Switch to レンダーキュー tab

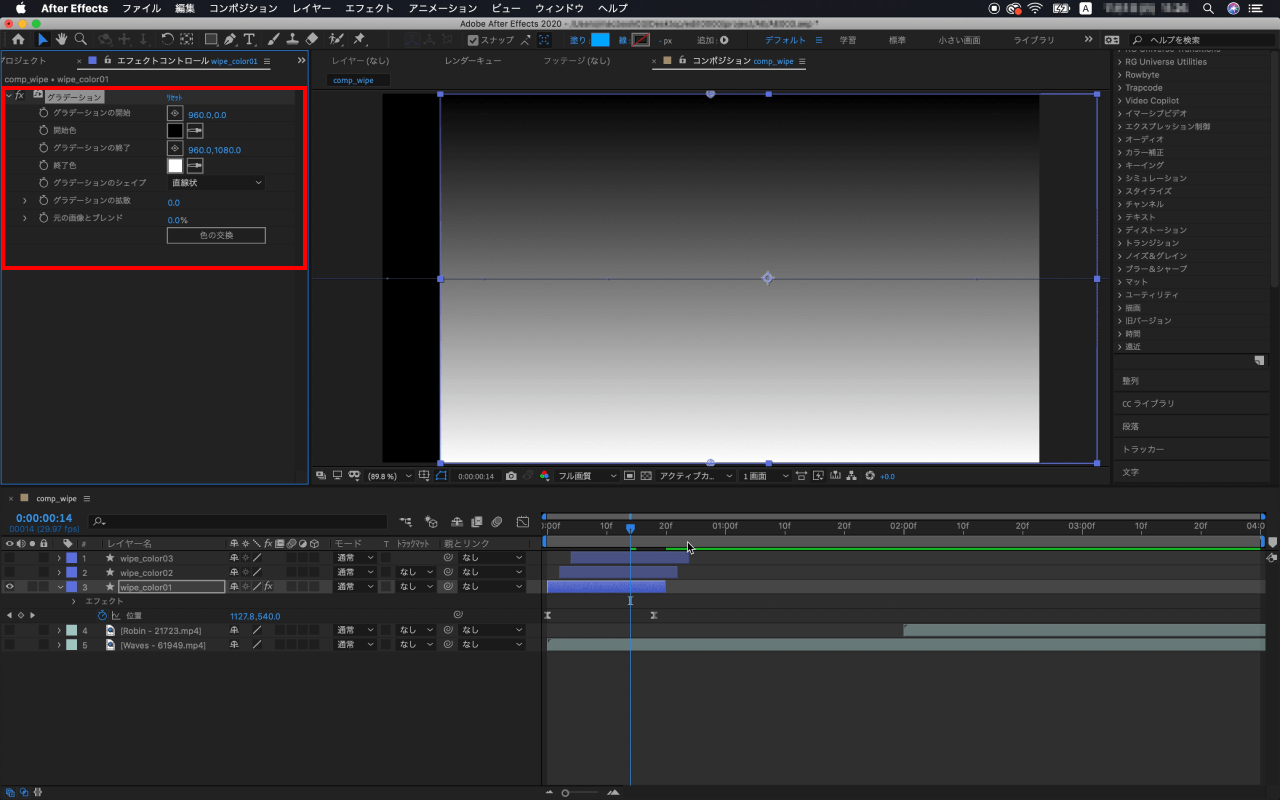[474, 61]
